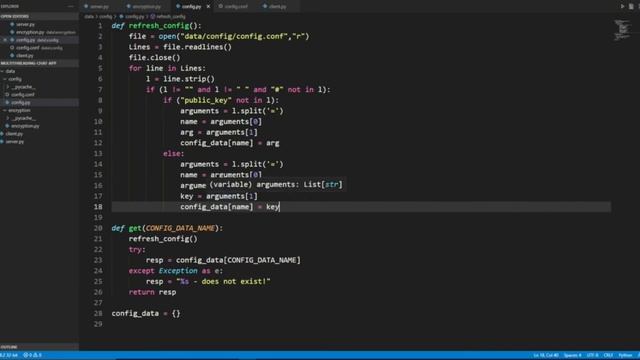The width and height of the screenshot is (640, 360).
Task: Click line number 18 in the gutter
Action: 98,207
